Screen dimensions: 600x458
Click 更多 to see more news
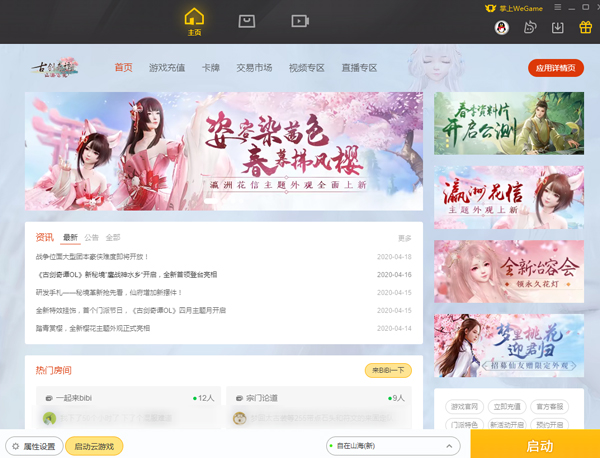[x=404, y=238]
